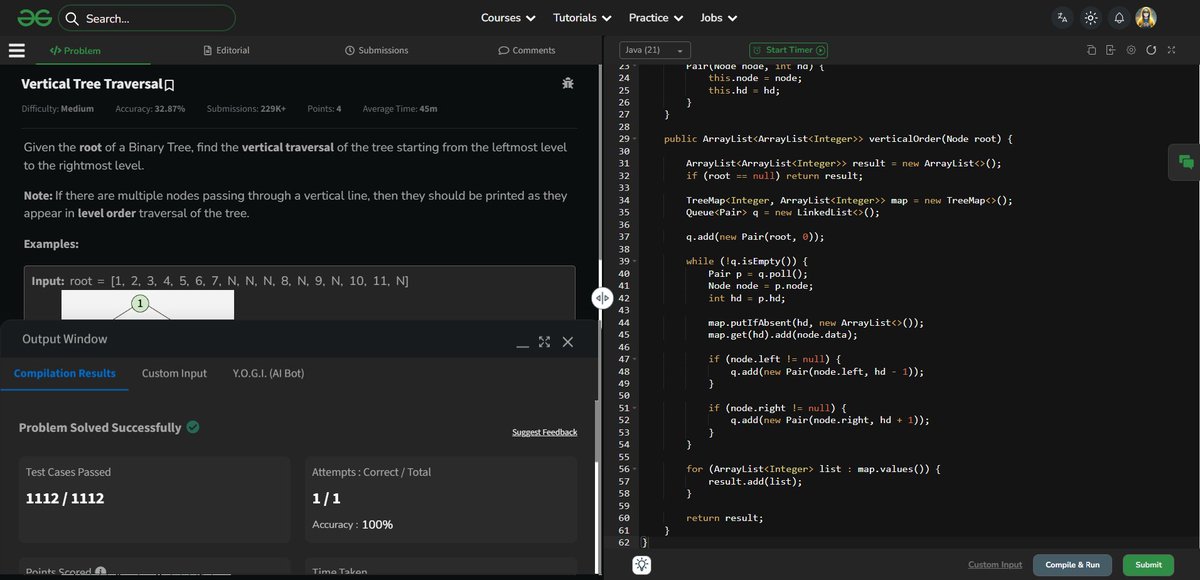The image size is (1200, 580).
Task: Click the 'Vertical Tree Traversal' title
Action: click(x=91, y=84)
